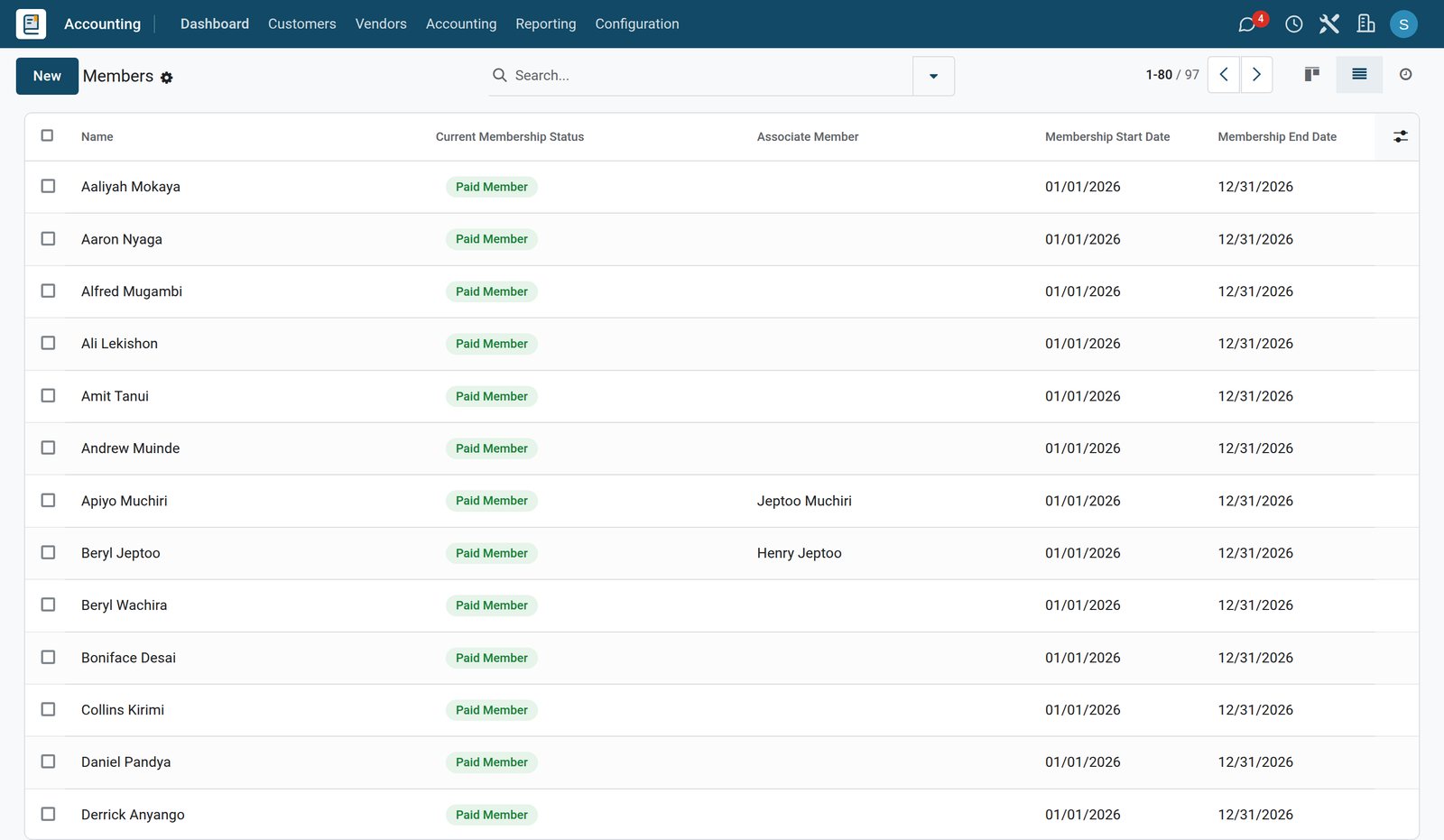Click Paid Member badge for Ali Lekishon
This screenshot has height=840, width=1444.
click(x=492, y=344)
